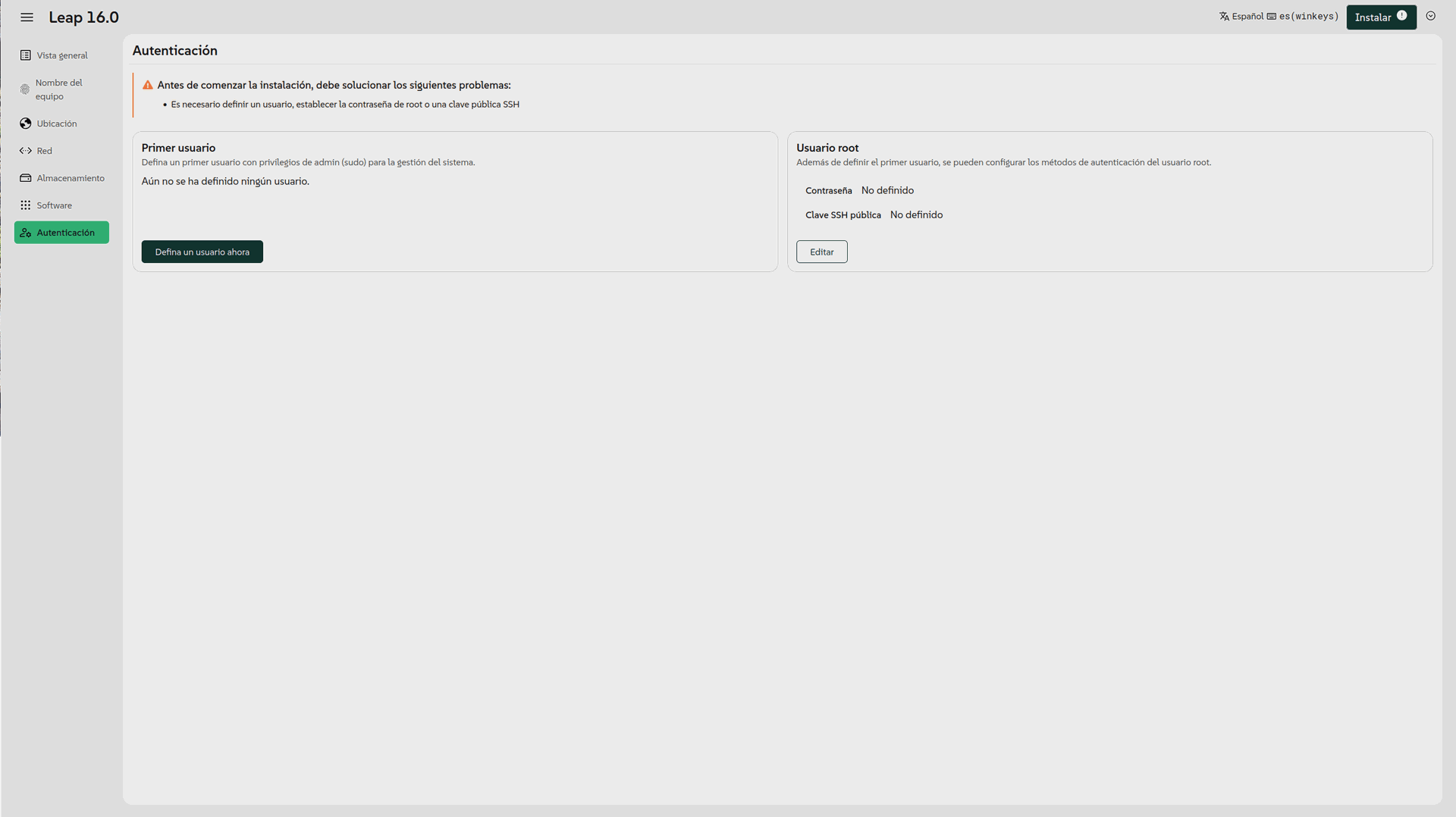Open the Español language selector
1456x817 pixels.
1241,17
